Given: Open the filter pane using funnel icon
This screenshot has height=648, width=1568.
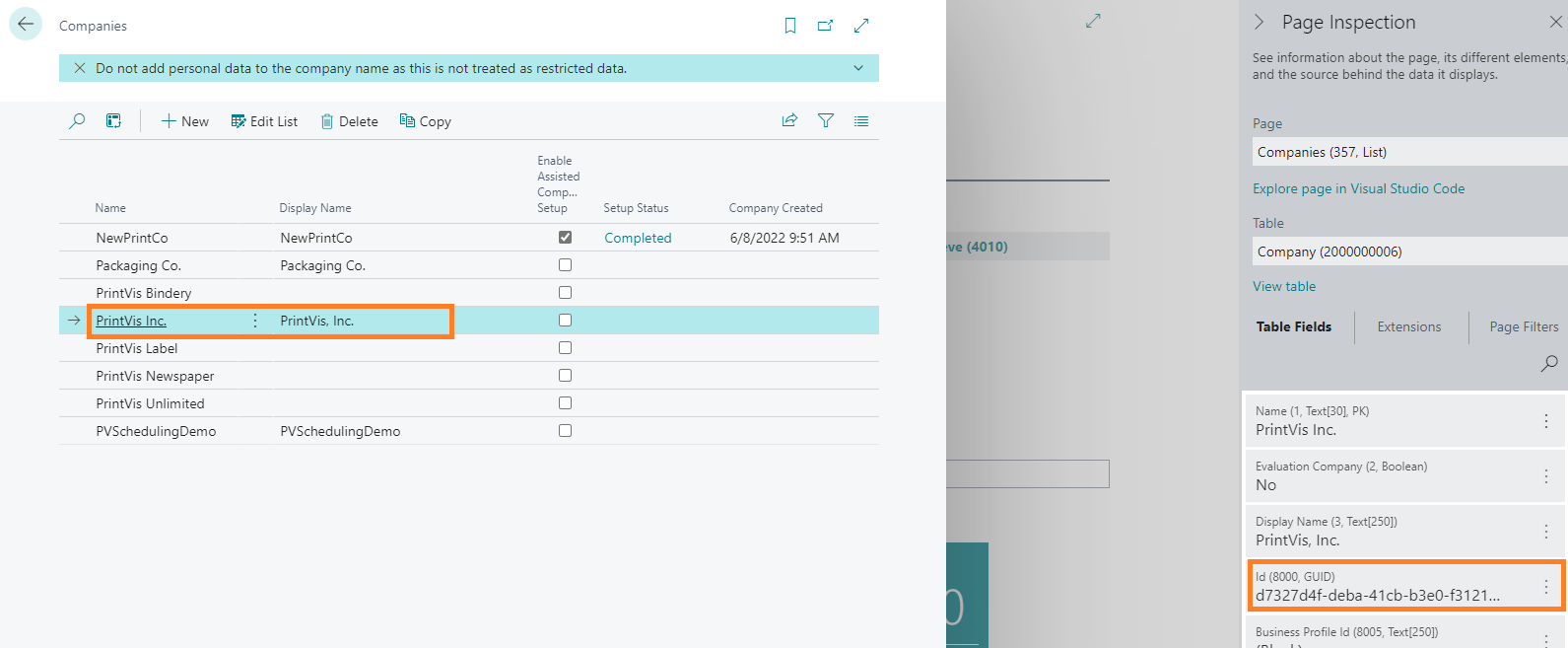Looking at the screenshot, I should pyautogui.click(x=826, y=120).
